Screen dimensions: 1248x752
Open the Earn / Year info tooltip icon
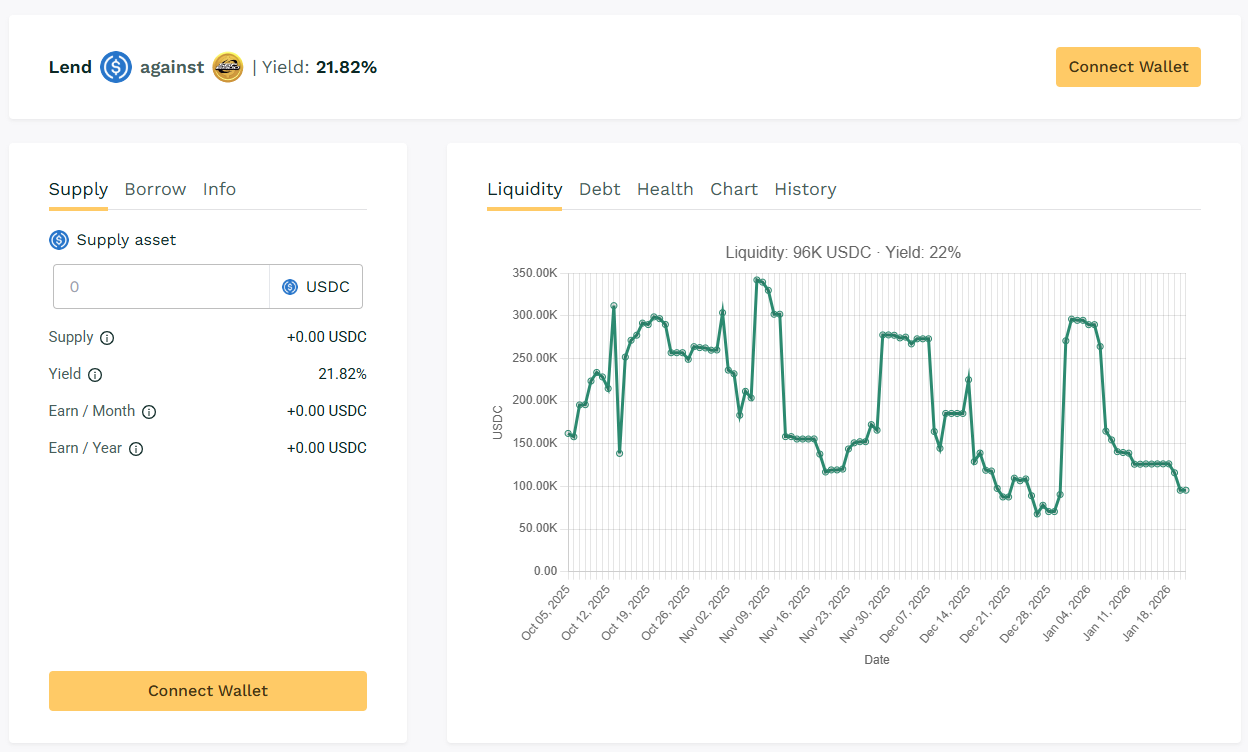pos(136,449)
